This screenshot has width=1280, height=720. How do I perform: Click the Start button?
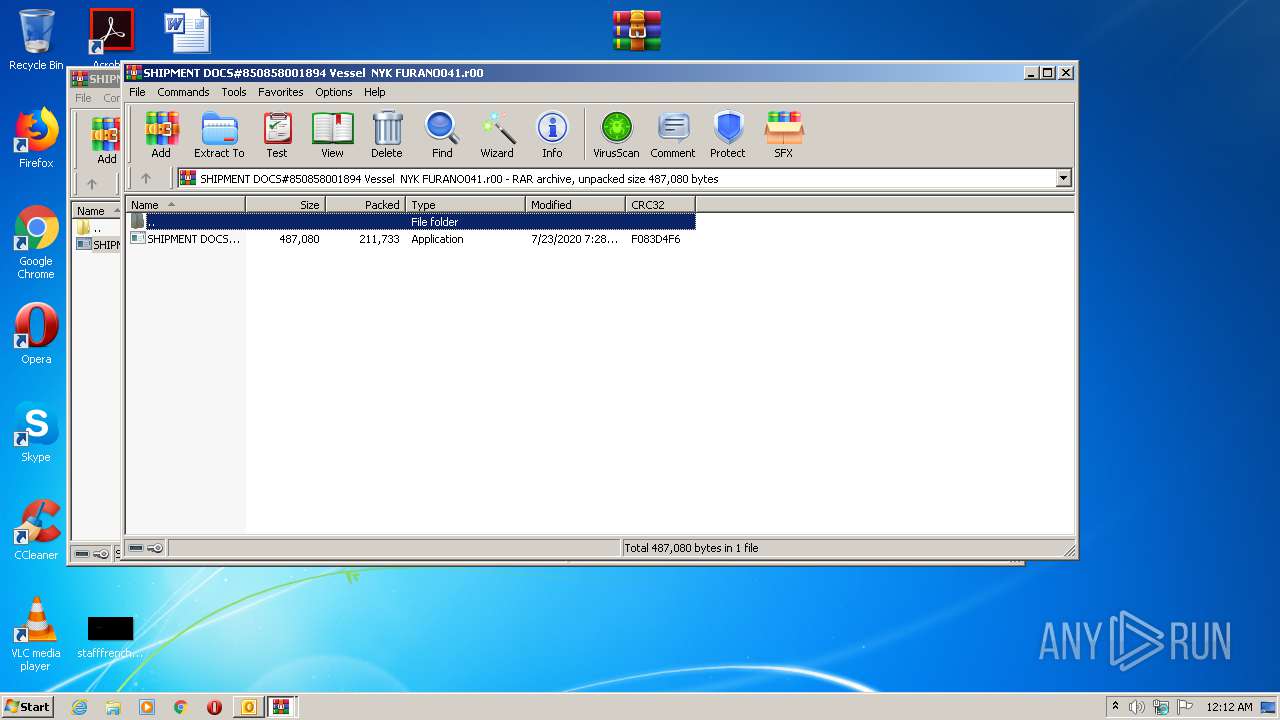(x=28, y=707)
